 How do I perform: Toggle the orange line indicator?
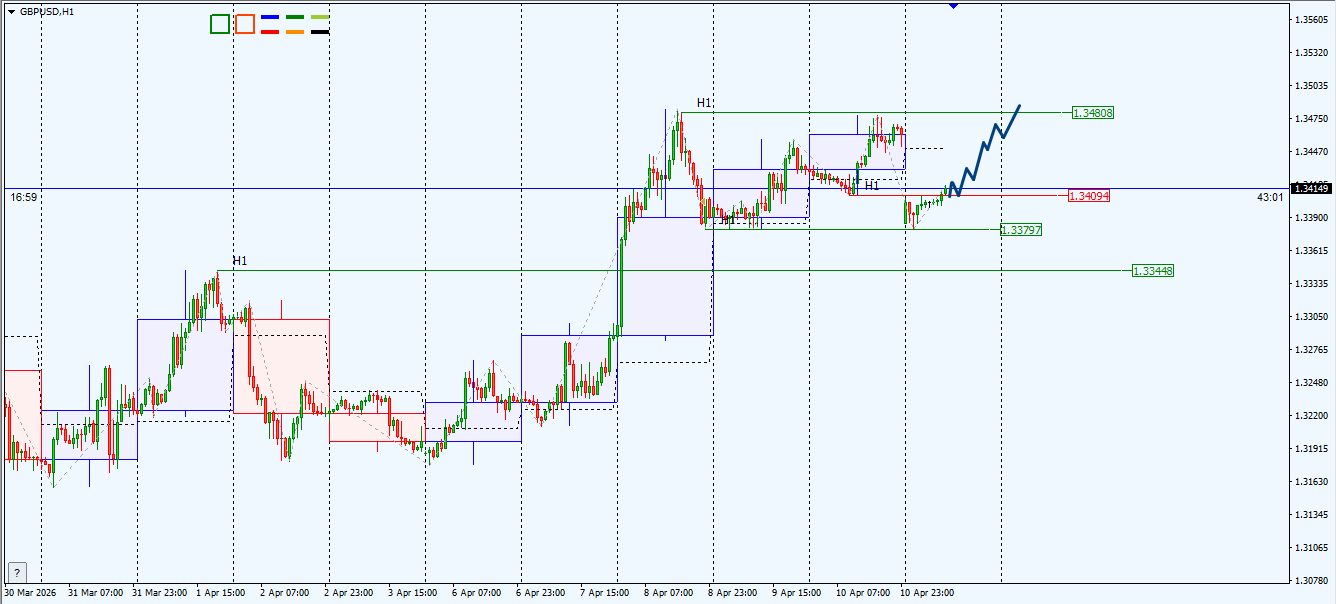point(295,32)
